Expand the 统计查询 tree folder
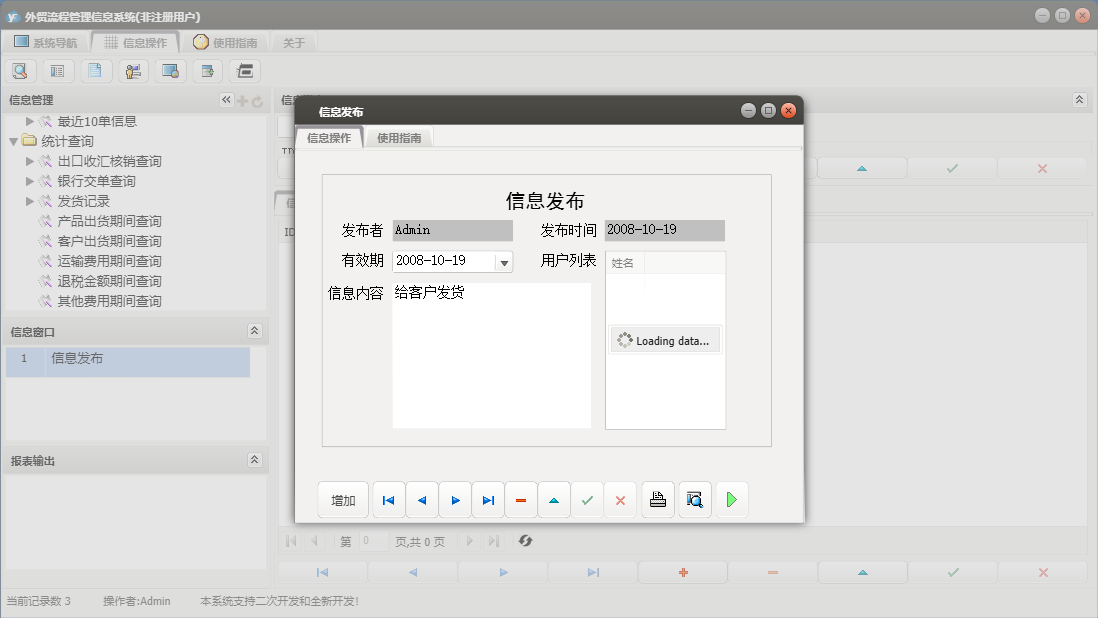The height and width of the screenshot is (618, 1098). [x=11, y=140]
